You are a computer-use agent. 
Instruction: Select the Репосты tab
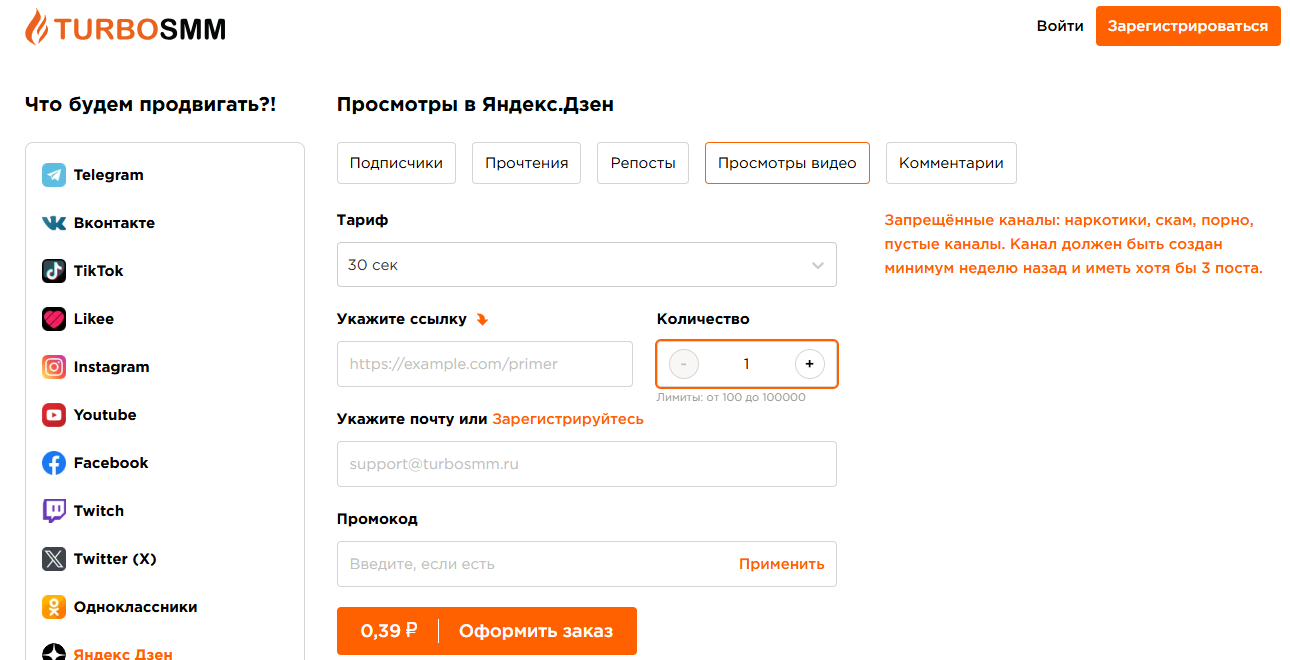coord(643,163)
